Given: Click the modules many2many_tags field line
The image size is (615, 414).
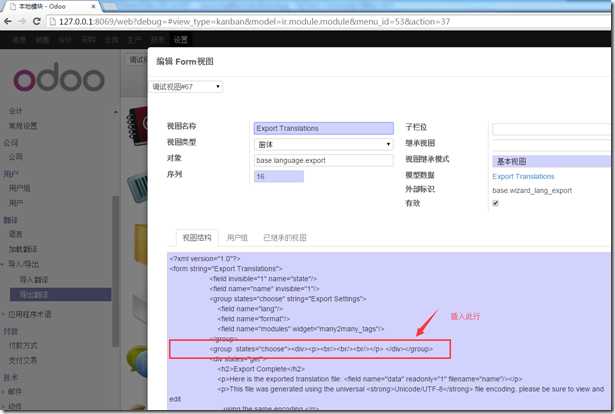Looking at the screenshot, I should (301, 329).
